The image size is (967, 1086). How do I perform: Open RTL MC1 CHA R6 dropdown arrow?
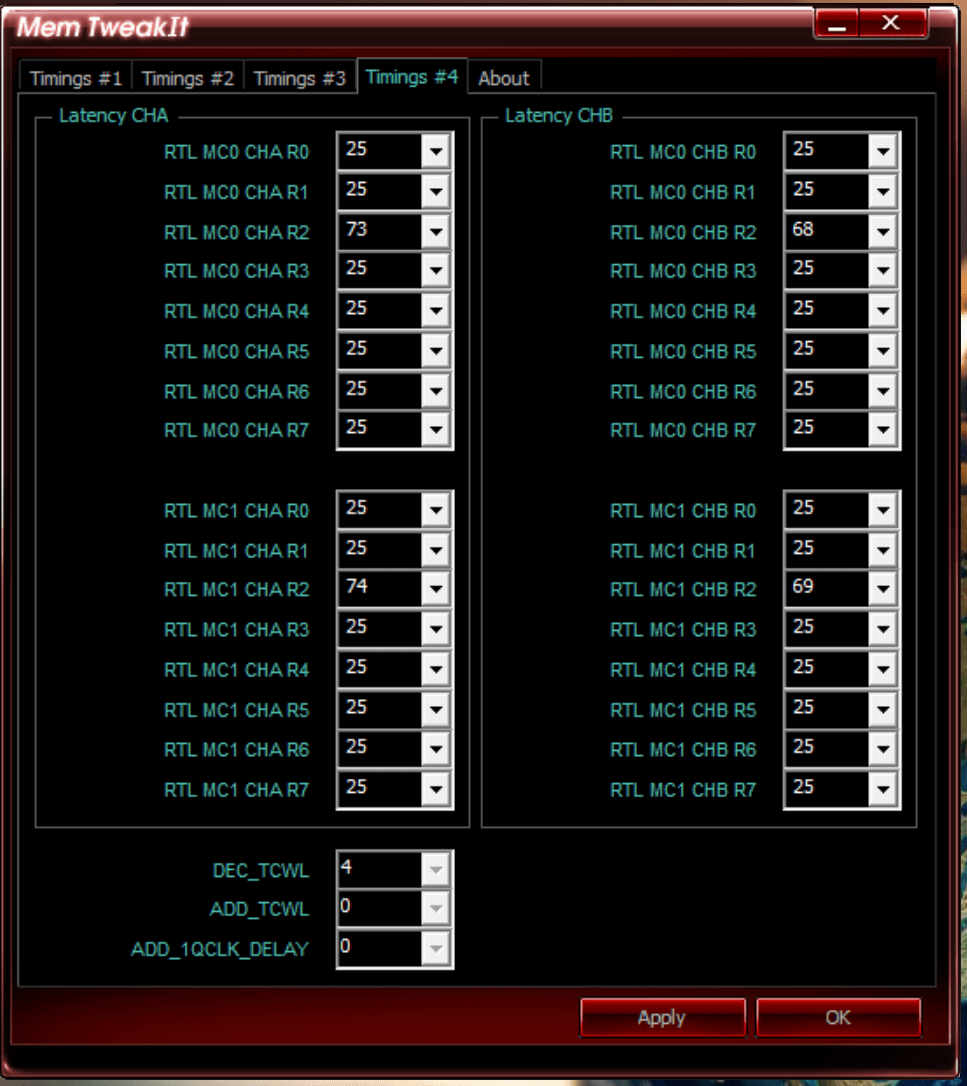pos(436,749)
